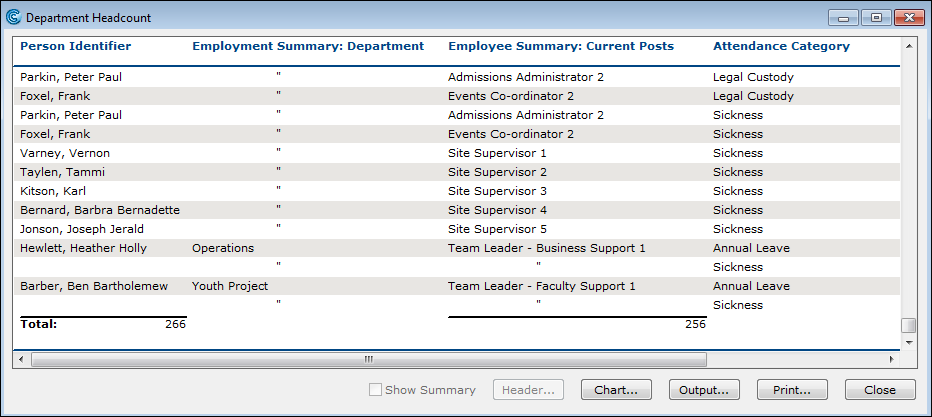The height and width of the screenshot is (417, 932).
Task: Open the Chart... options
Action: pos(617,390)
